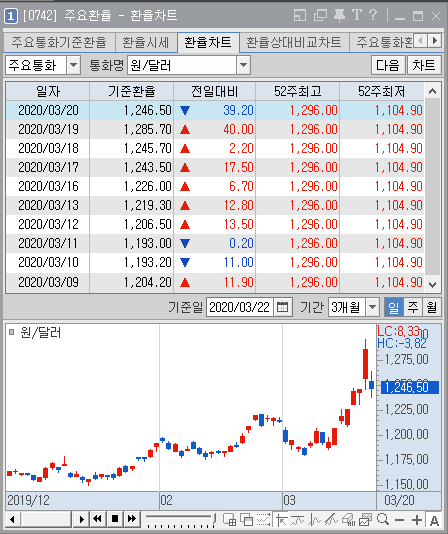Viewport: 448px width, 534px height.
Task: Click the 1,193.20 rate cell
Action: point(132,262)
